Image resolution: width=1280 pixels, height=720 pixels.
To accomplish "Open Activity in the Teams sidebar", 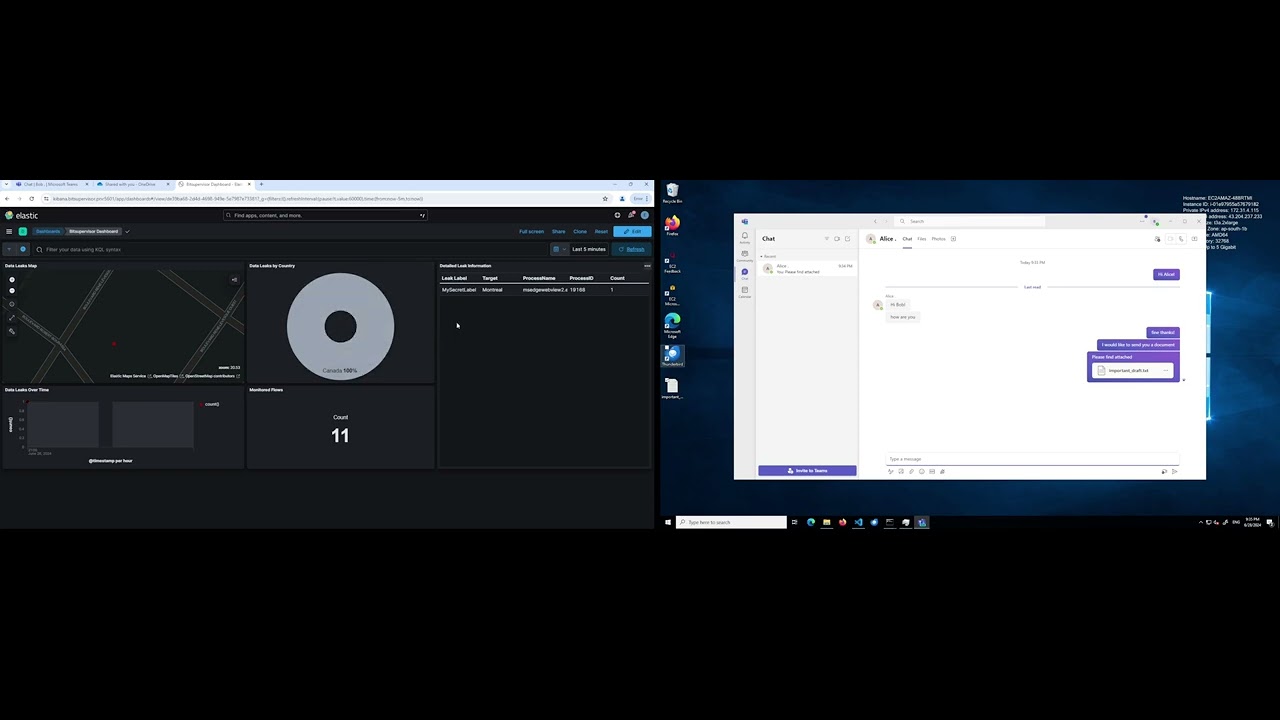I will pyautogui.click(x=744, y=238).
